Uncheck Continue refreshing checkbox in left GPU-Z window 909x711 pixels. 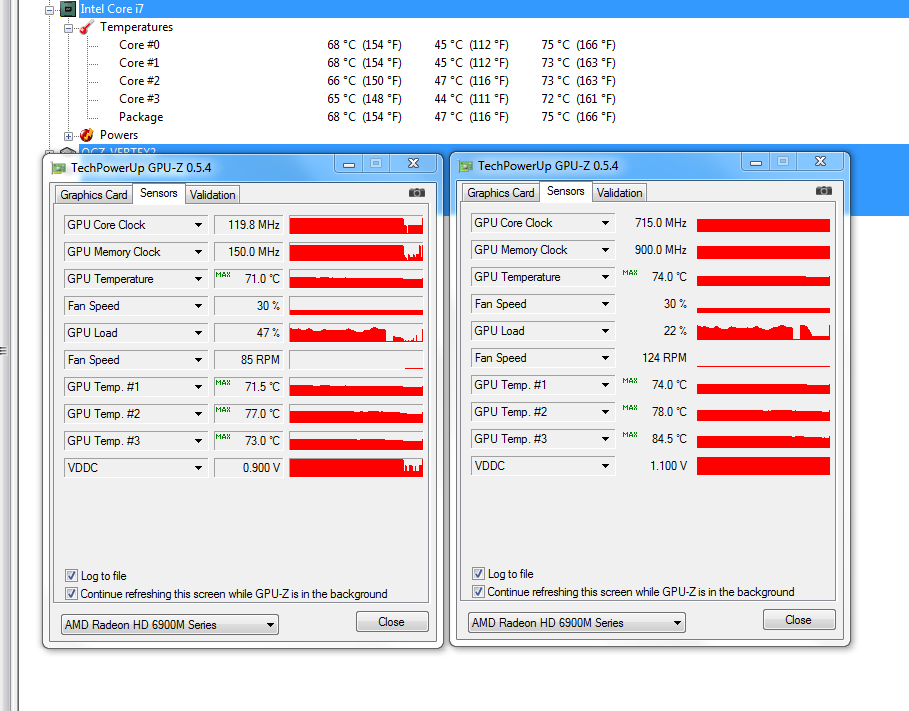[71, 593]
